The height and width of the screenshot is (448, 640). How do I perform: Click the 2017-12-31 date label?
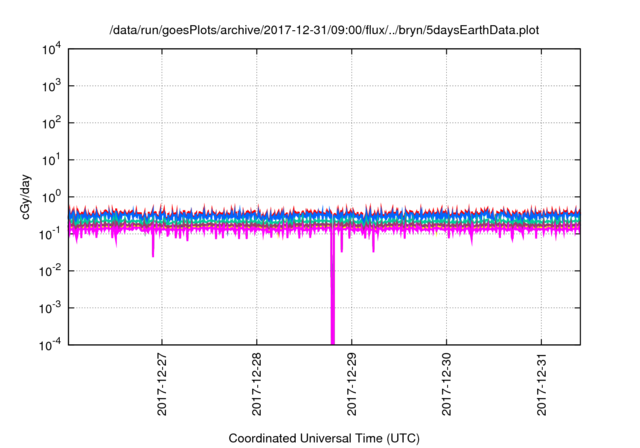(x=542, y=384)
